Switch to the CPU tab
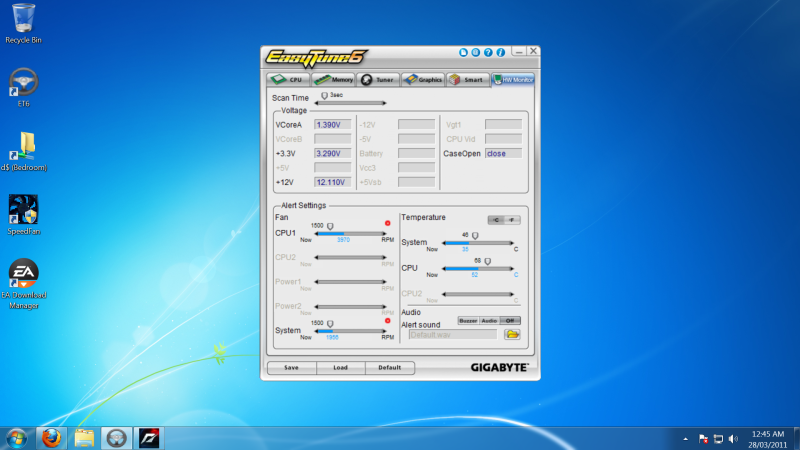The image size is (800, 450). 288,80
